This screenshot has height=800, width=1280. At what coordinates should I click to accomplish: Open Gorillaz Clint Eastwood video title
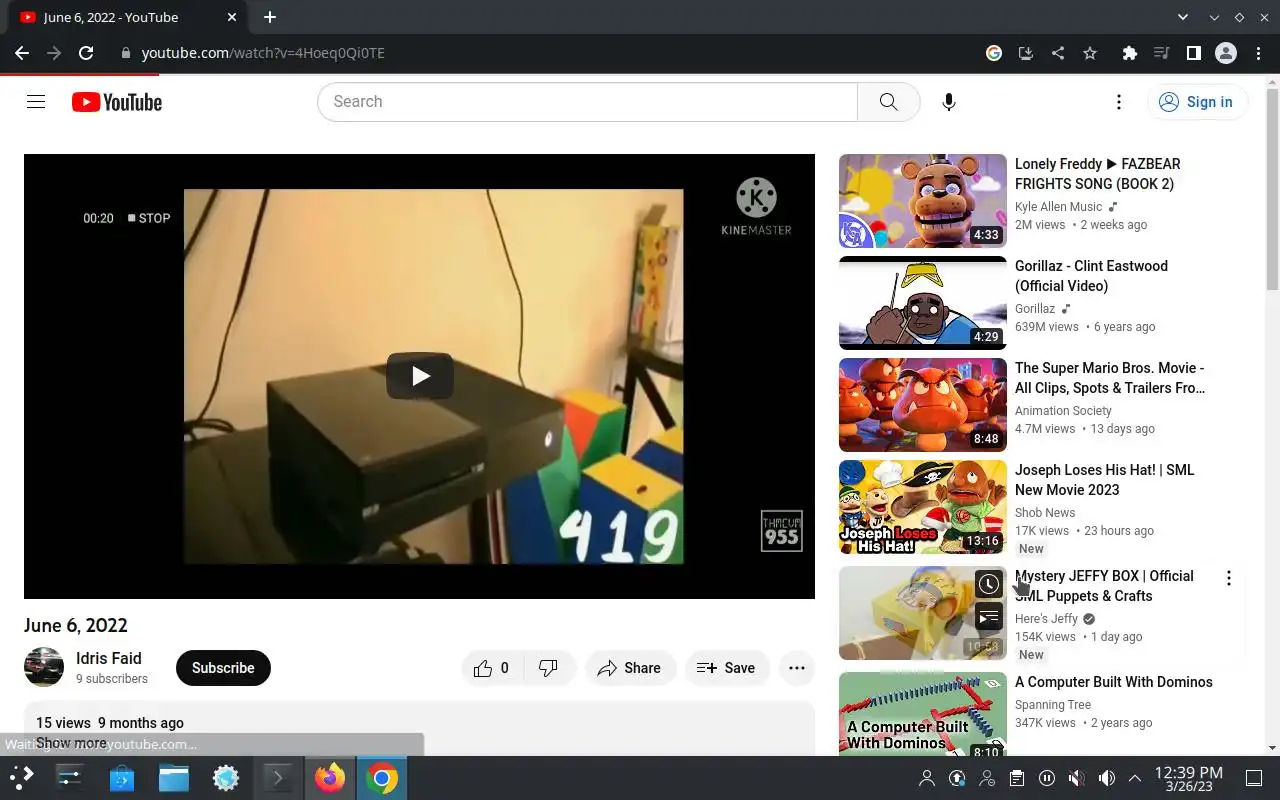click(x=1091, y=276)
